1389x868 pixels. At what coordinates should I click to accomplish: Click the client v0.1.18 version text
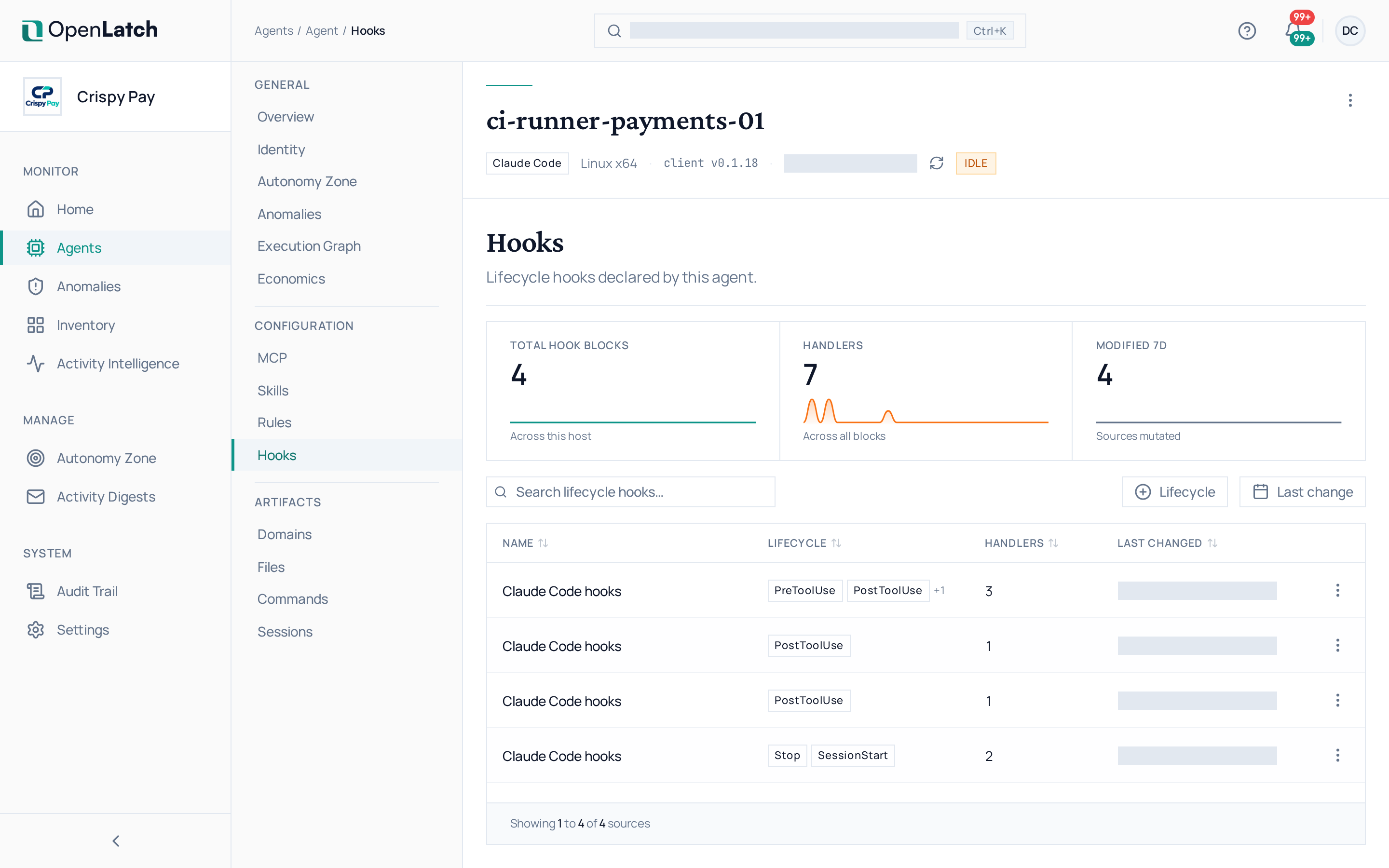[x=710, y=163]
